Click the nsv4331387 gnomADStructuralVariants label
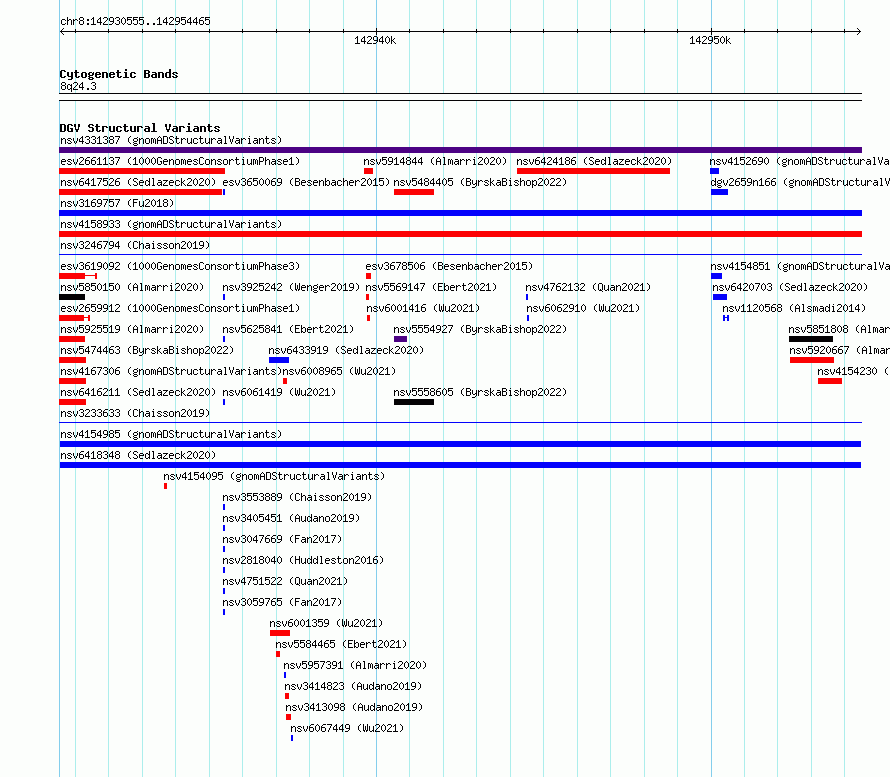890x777 pixels. [171, 140]
